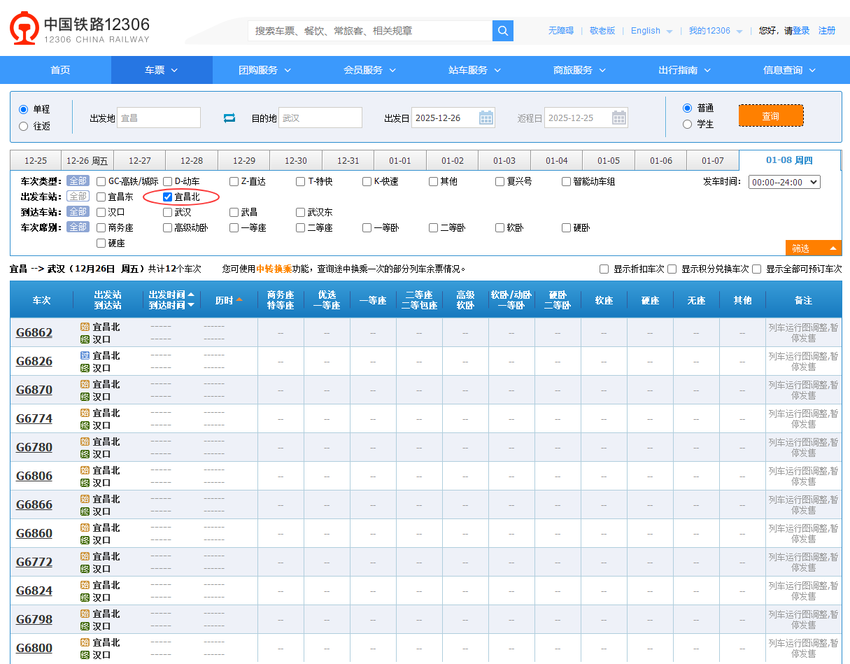This screenshot has width=850, height=664.
Task: Expand the English language dropdown
Action: 651,31
